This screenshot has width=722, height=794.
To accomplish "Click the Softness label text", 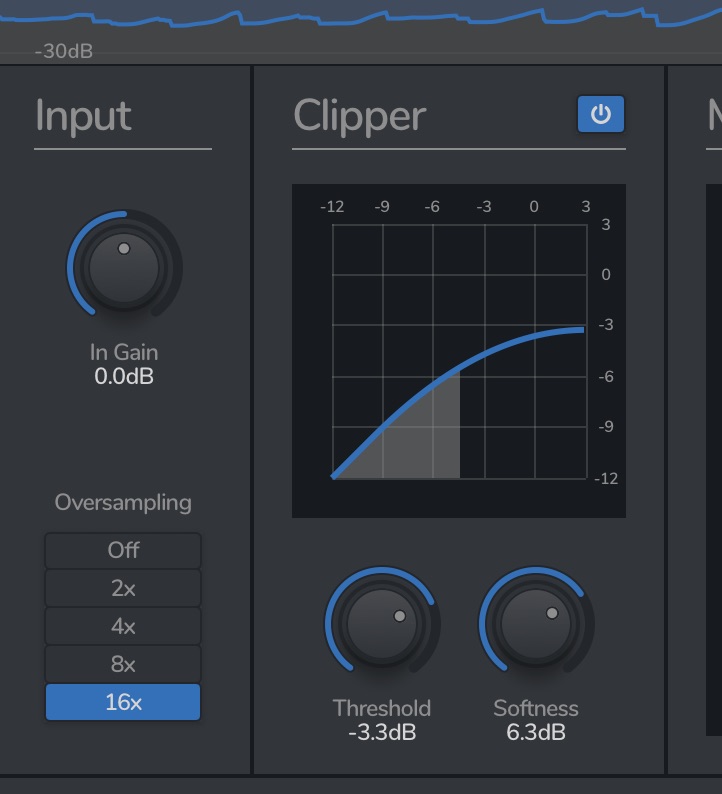I will pyautogui.click(x=536, y=708).
